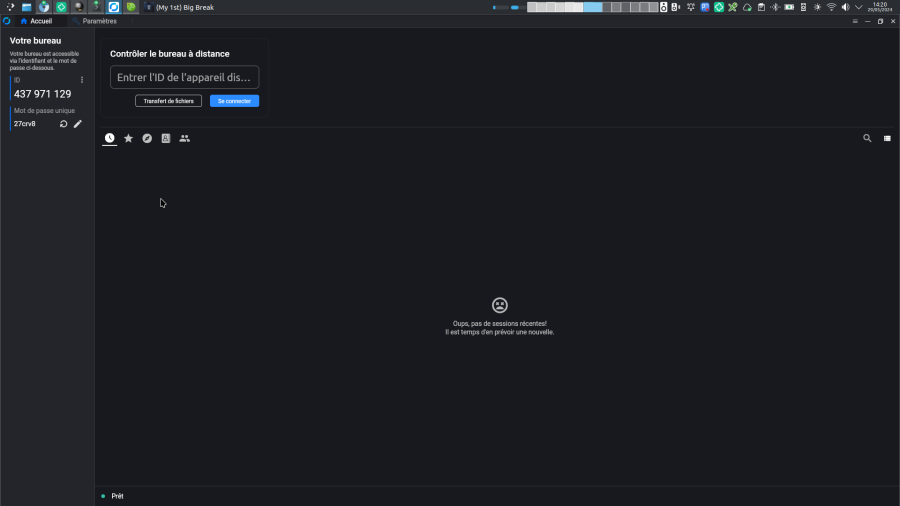Click the search magnifier icon
The height and width of the screenshot is (506, 900).
867,138
